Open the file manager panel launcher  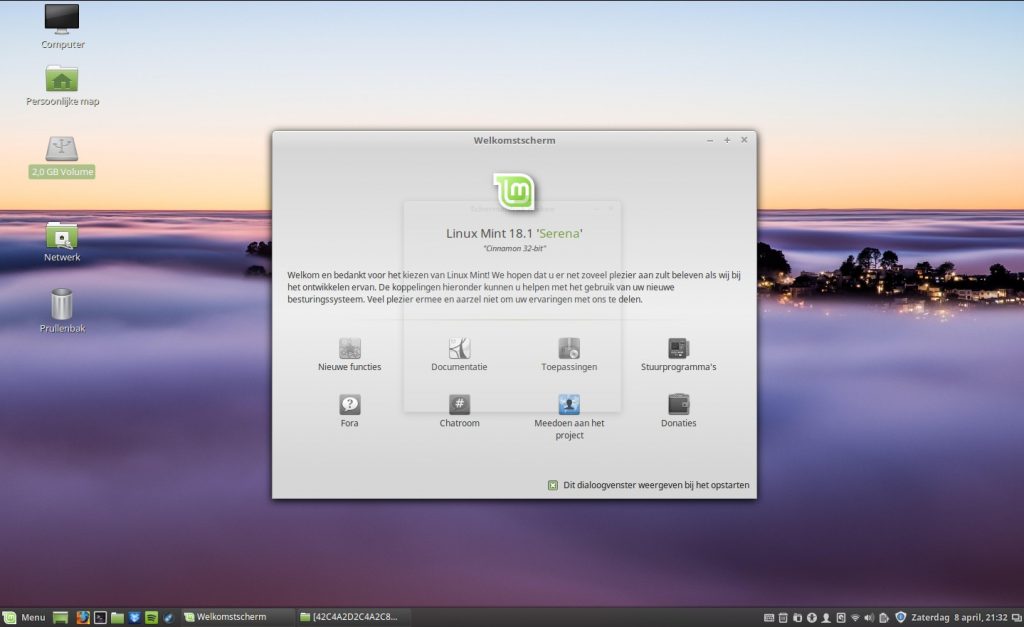[118, 617]
